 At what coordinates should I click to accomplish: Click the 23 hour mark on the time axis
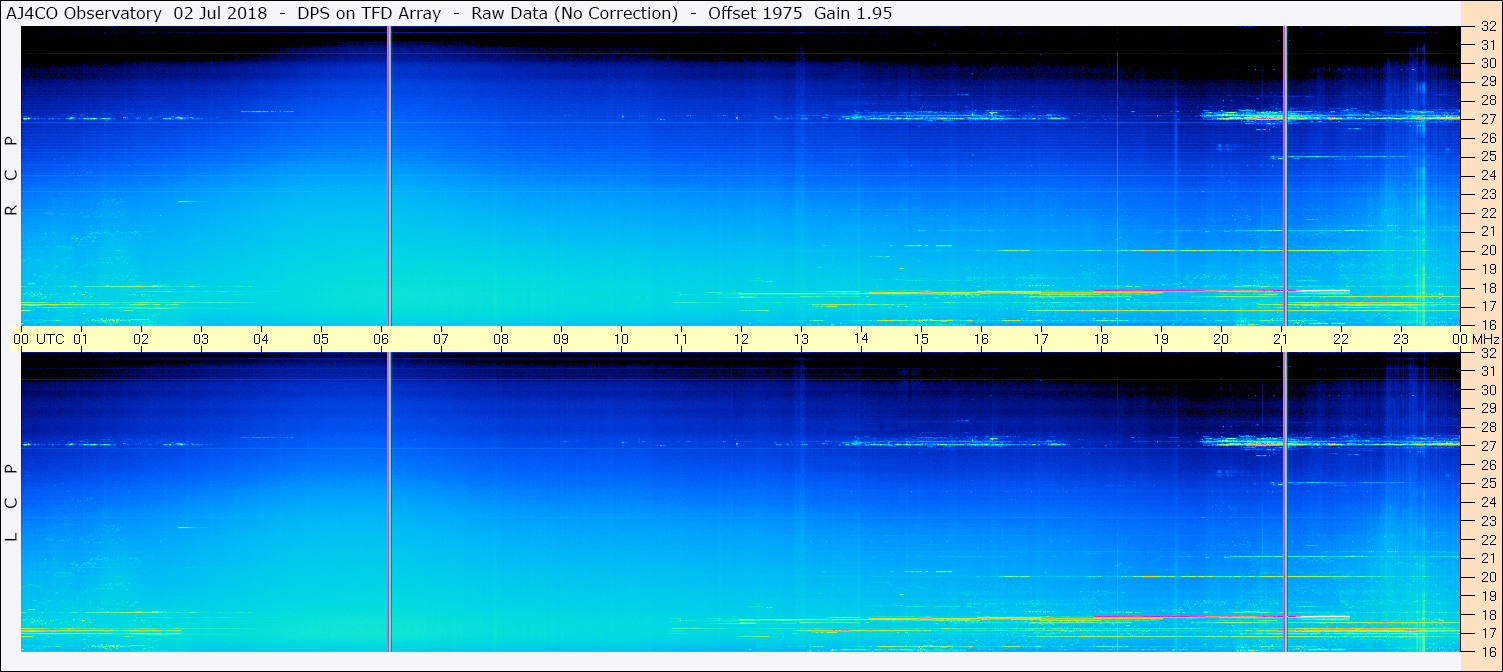[1401, 339]
